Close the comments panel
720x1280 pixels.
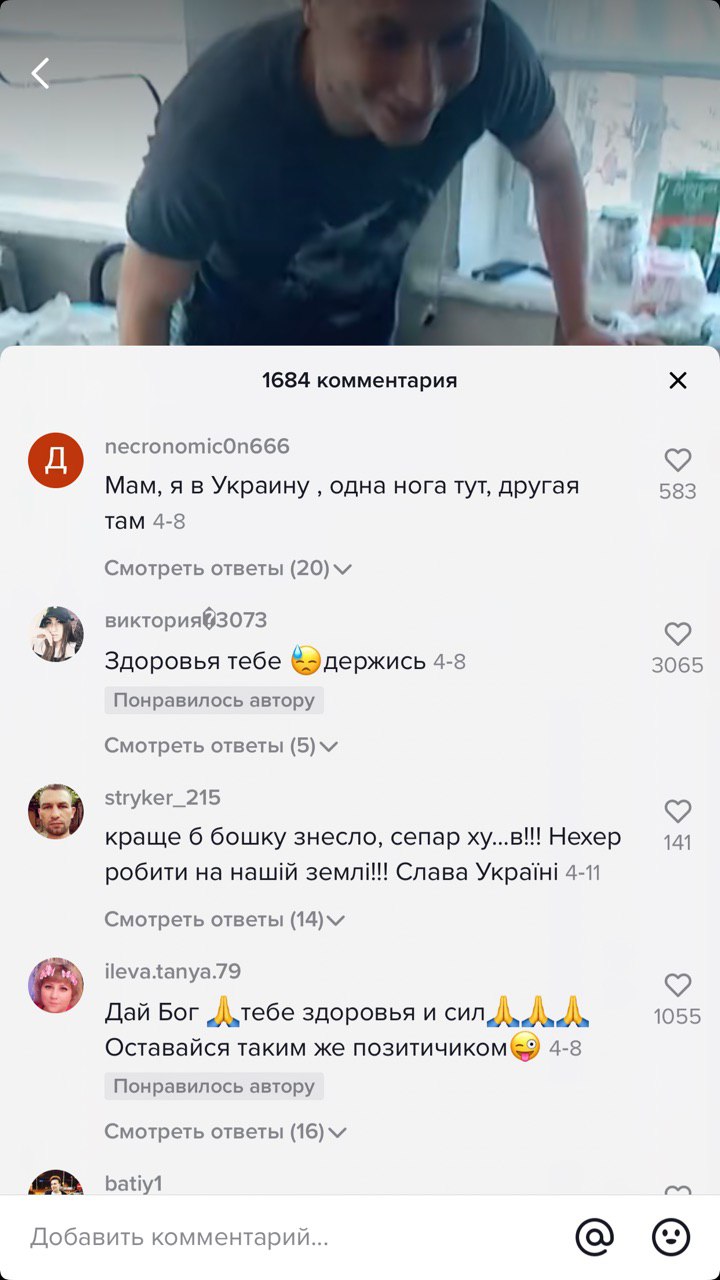pos(678,380)
